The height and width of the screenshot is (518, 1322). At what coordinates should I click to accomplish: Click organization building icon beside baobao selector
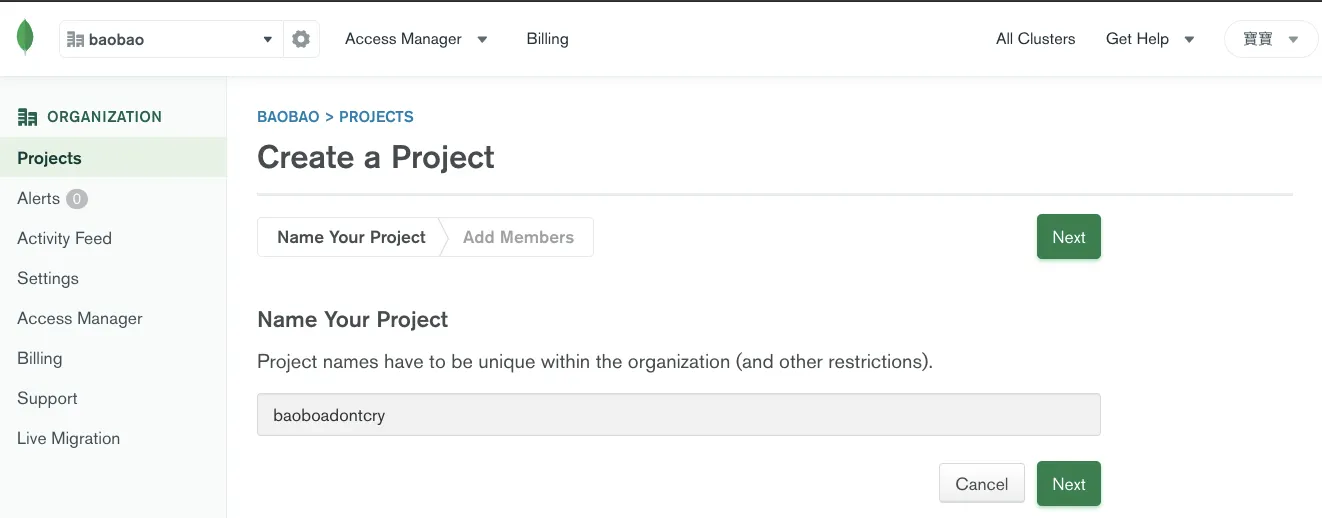(x=75, y=40)
